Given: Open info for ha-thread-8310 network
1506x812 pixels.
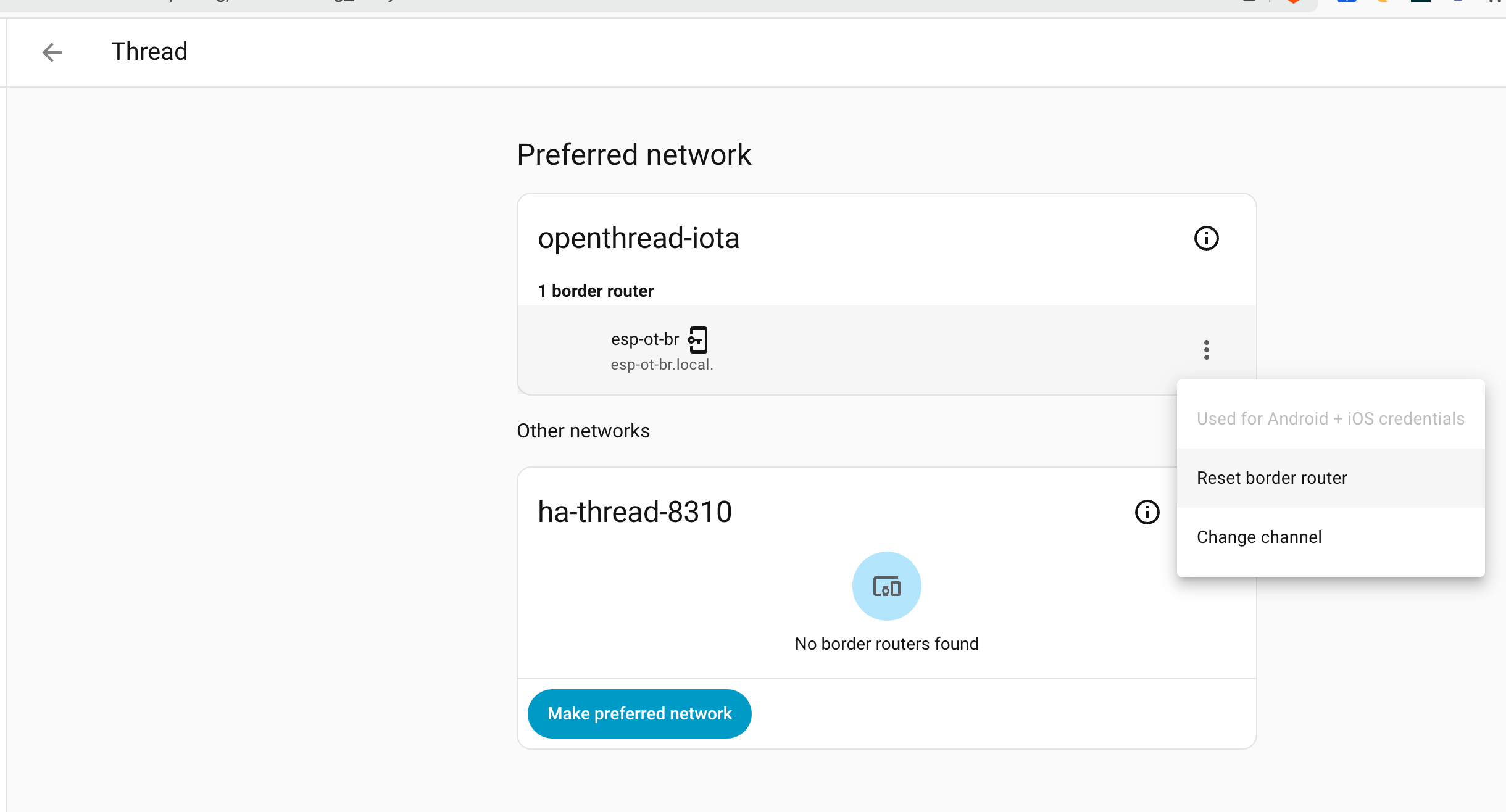Looking at the screenshot, I should pos(1147,512).
